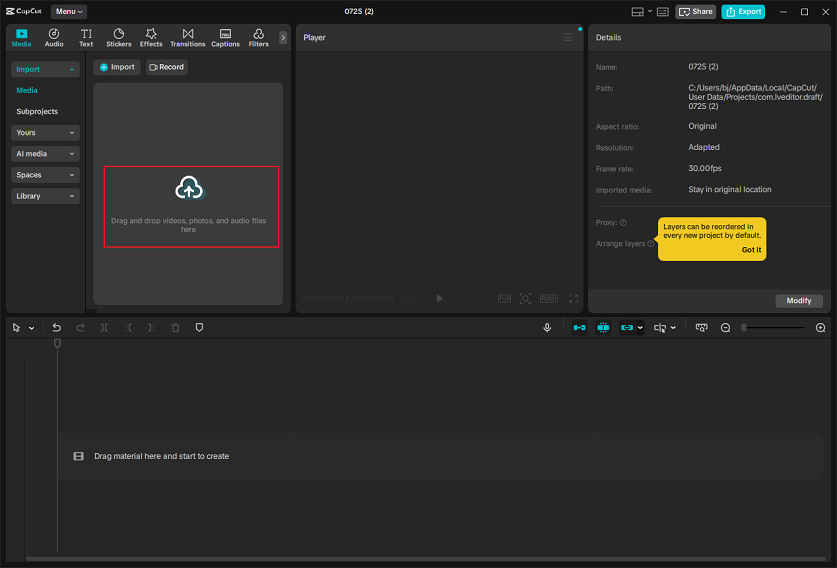Click the '30.00fps' frame rate value
The width and height of the screenshot is (837, 568).
pos(705,168)
